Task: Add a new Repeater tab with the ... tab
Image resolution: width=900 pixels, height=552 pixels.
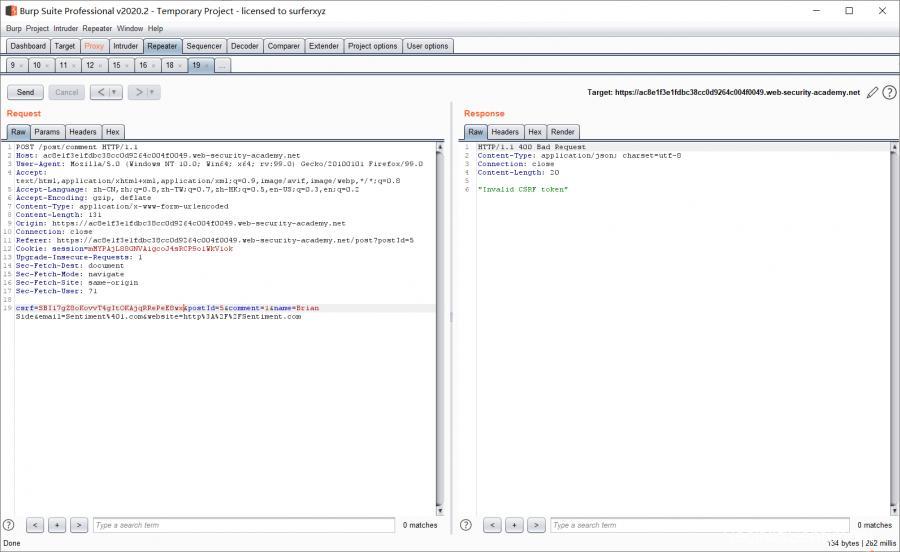Action: pos(222,65)
